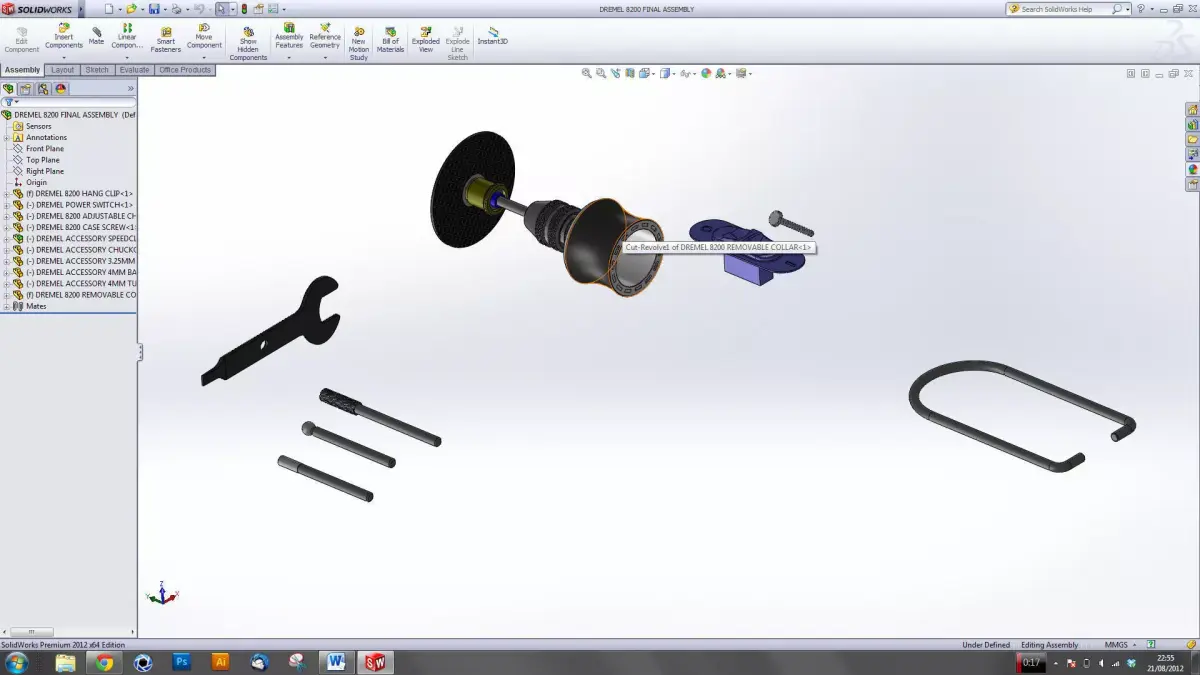
Task: Expand the DREMEL POWER SWITCH tree item
Action: click(x=8, y=204)
